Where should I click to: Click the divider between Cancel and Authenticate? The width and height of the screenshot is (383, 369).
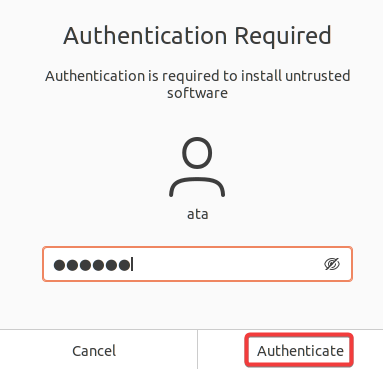197,349
